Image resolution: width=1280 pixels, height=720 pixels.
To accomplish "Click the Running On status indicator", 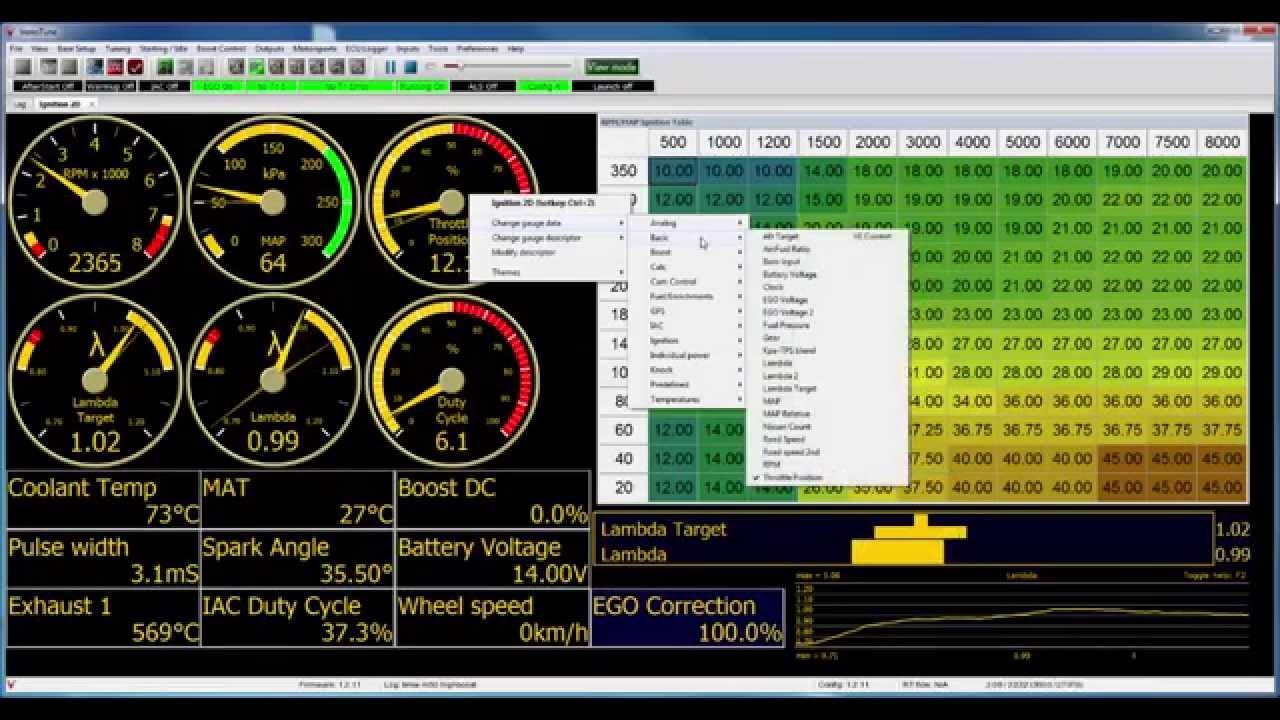I will point(423,87).
